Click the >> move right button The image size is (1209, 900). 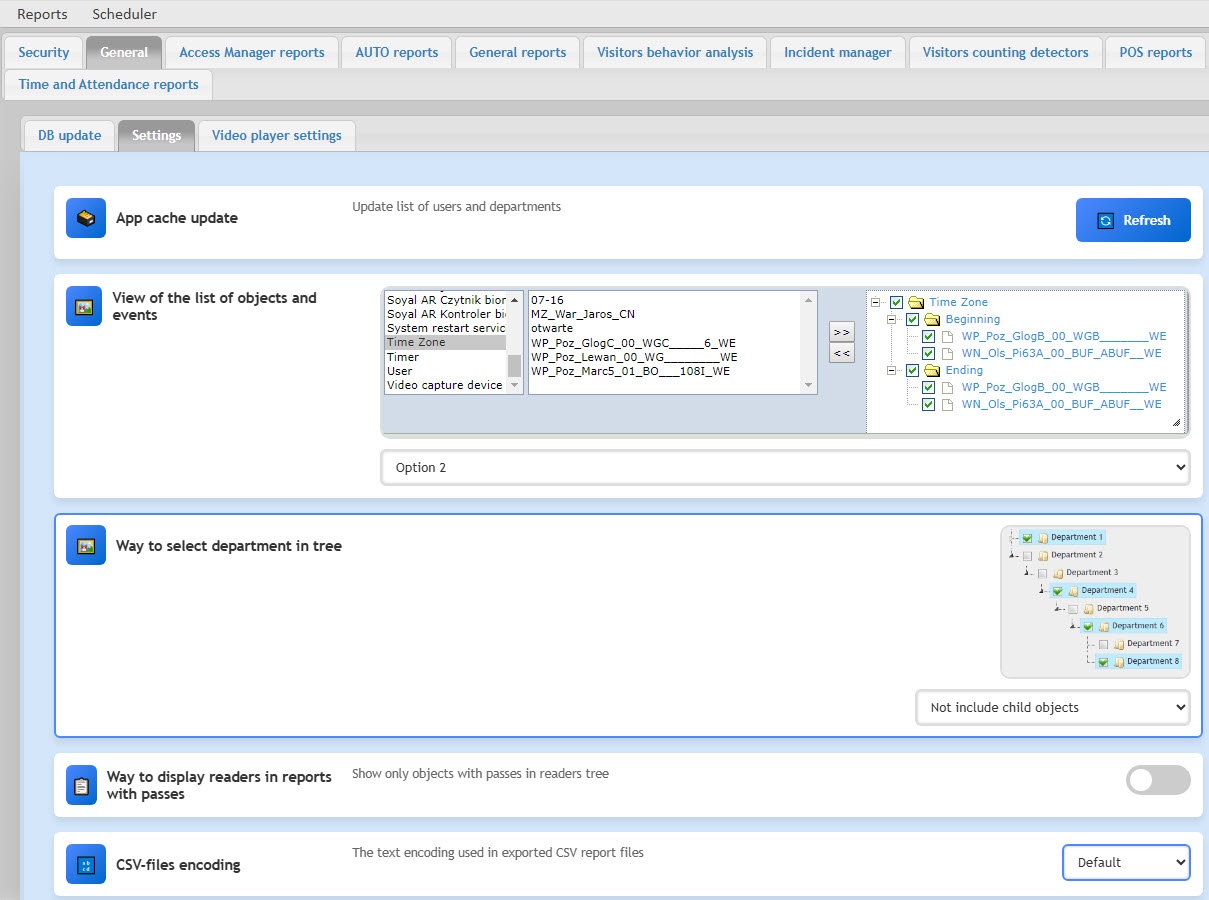pos(842,332)
